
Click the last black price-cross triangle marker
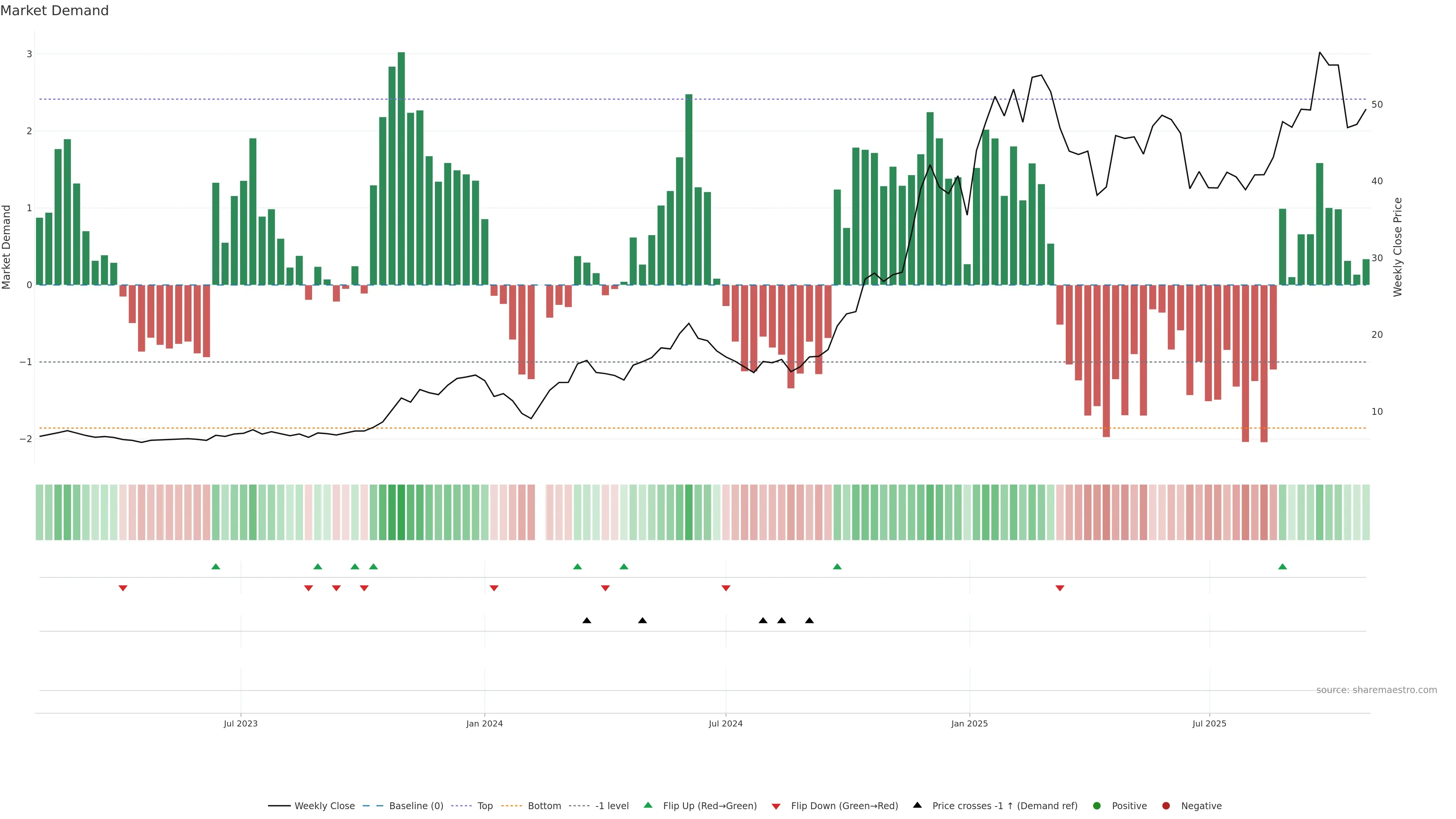point(810,621)
